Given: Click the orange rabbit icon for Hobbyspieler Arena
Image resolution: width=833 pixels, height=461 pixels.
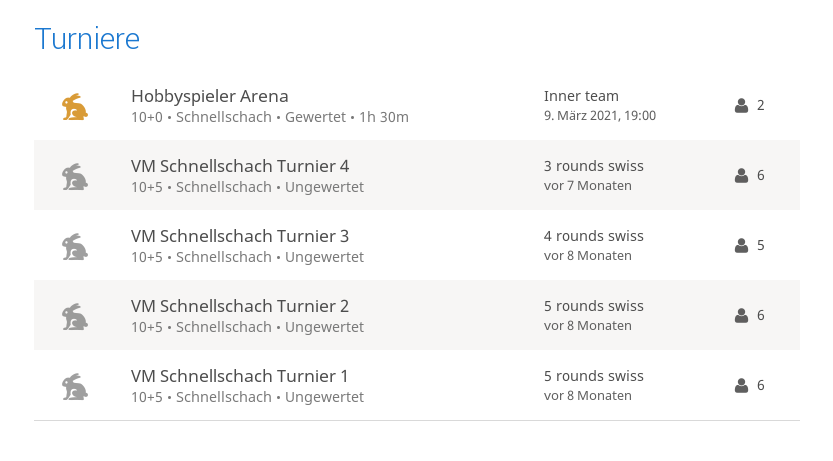Looking at the screenshot, I should coord(74,106).
